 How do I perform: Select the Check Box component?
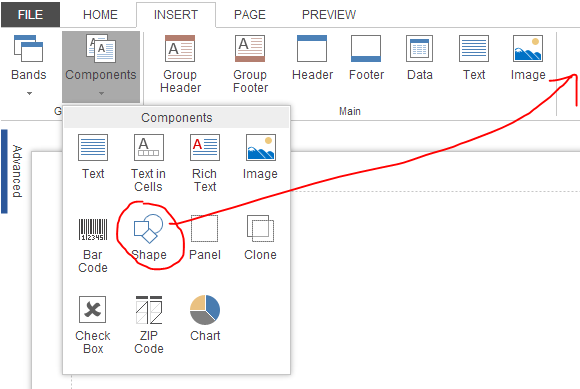(x=93, y=325)
